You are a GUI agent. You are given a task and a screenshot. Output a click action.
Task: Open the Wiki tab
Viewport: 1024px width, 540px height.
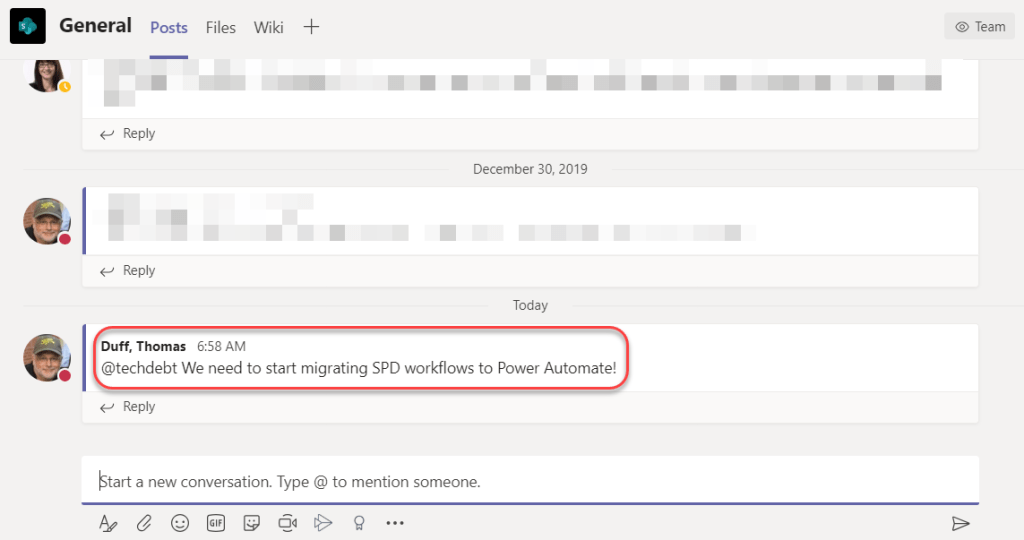tap(268, 27)
